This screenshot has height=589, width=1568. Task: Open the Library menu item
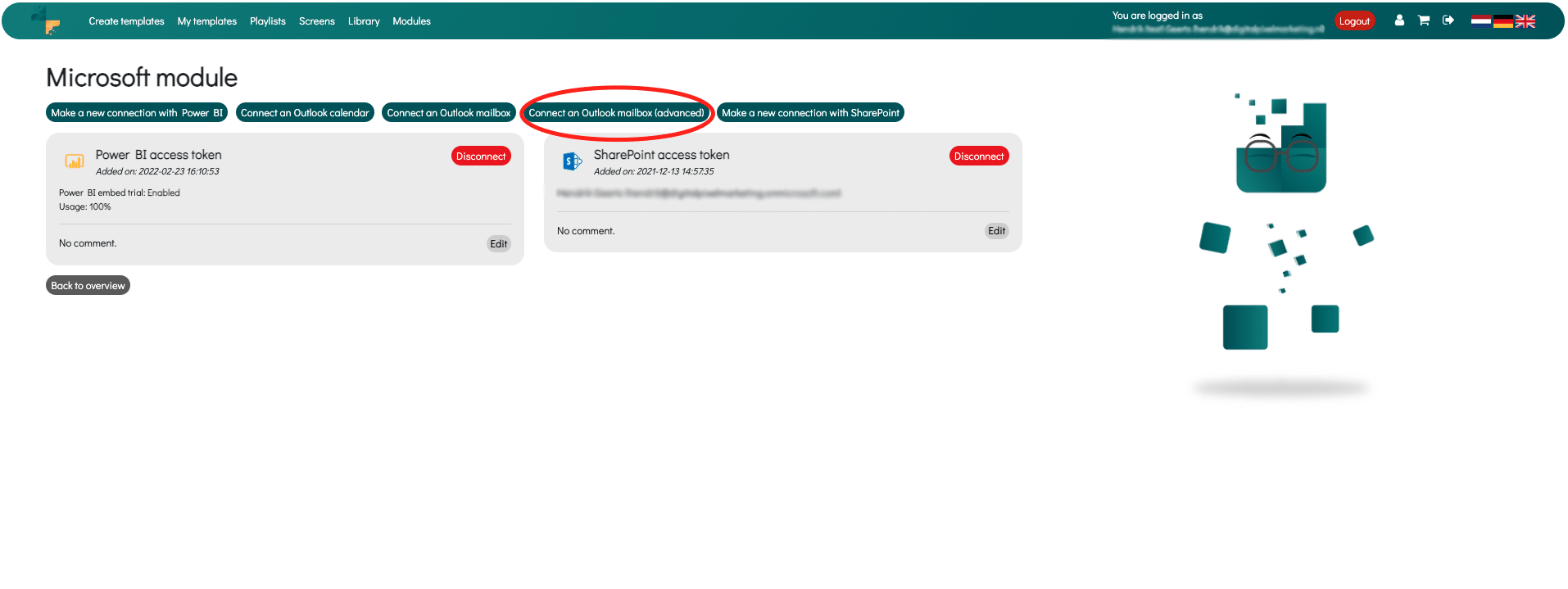click(364, 21)
